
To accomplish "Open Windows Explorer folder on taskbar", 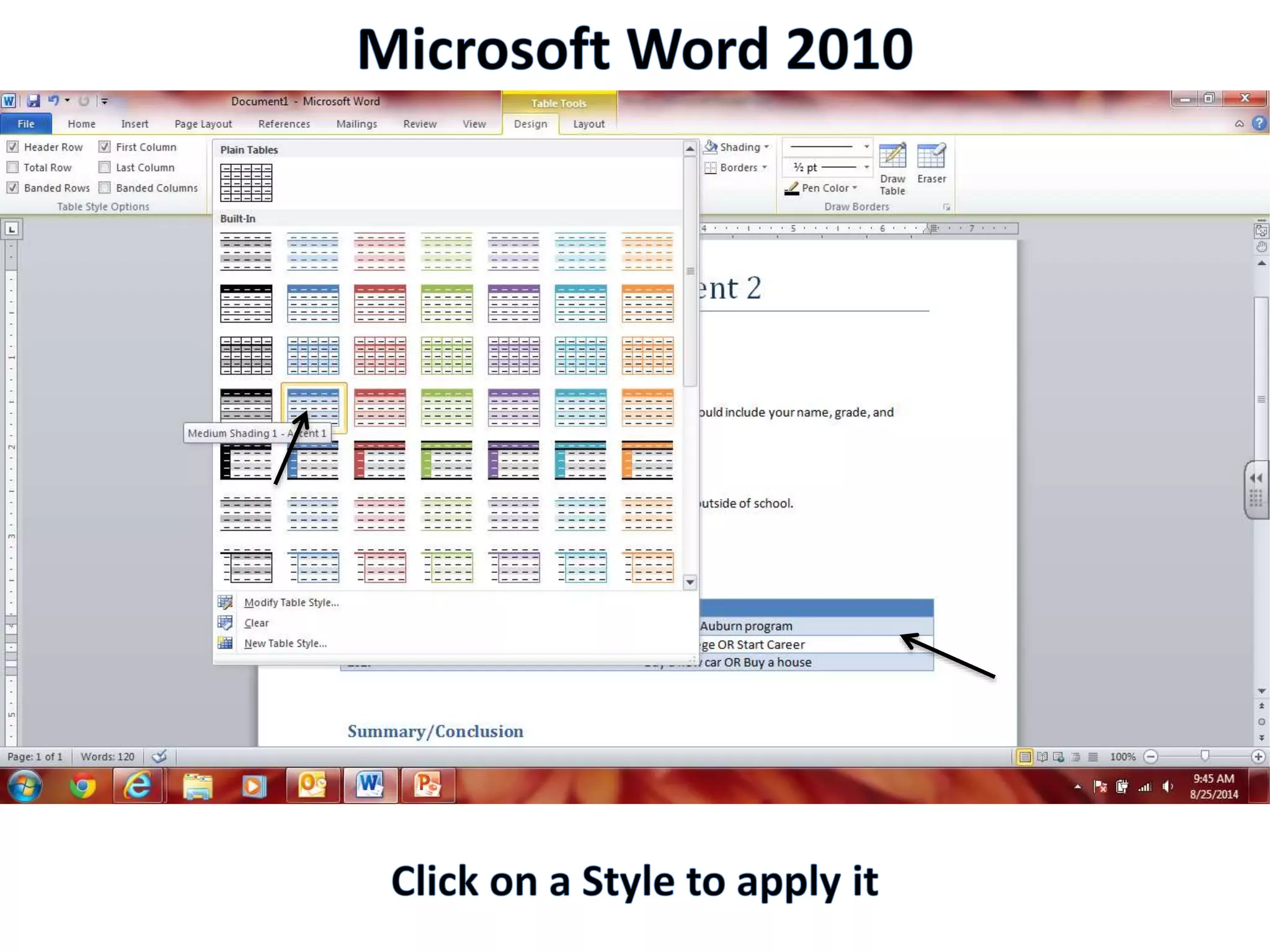I will tap(197, 786).
